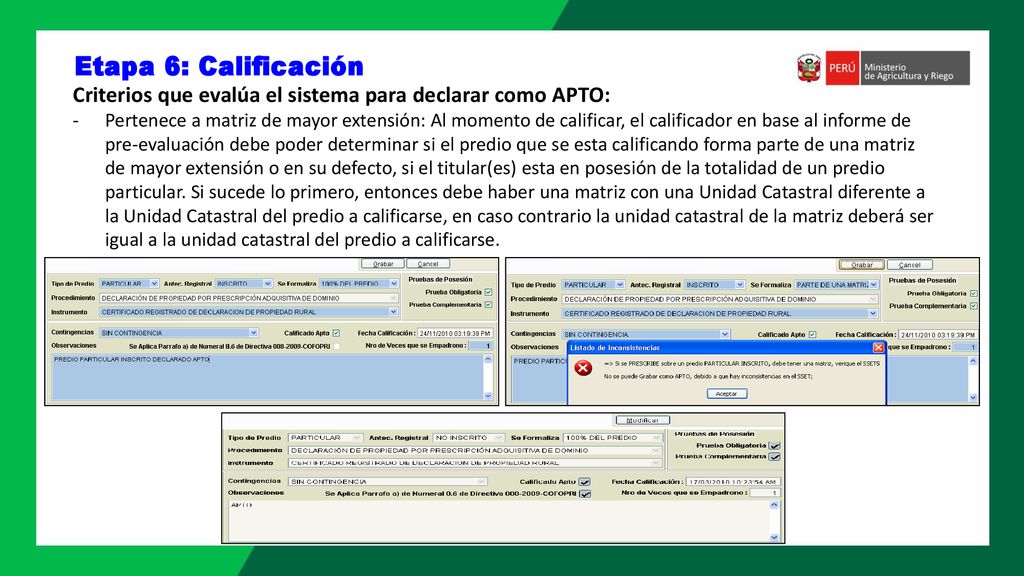Click the scroll-up arrow of the PREDIO PARTICULAR INSCRITO observations box

[488, 359]
